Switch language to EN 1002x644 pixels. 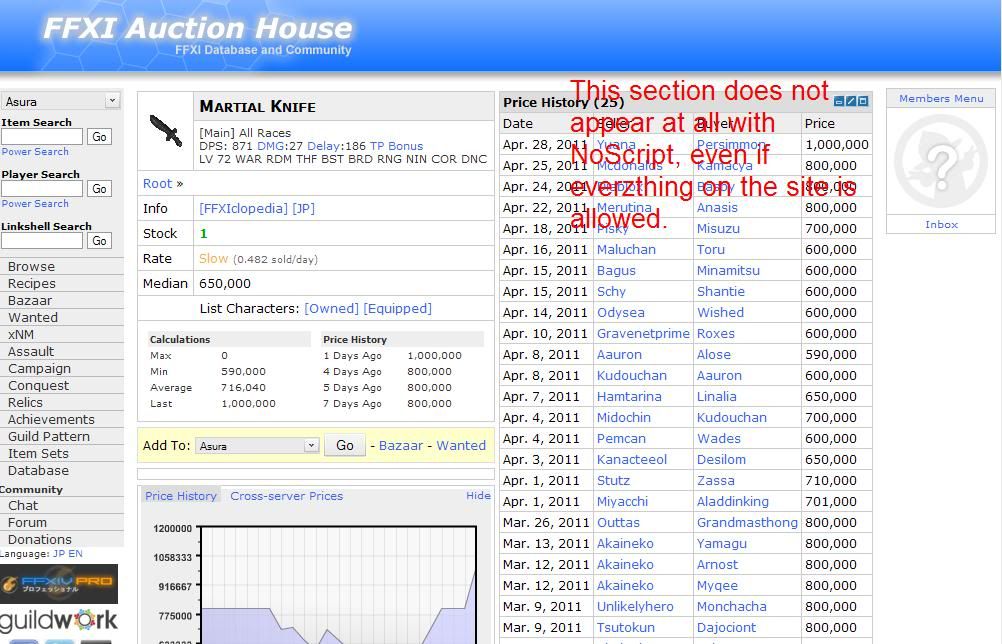[x=75, y=554]
